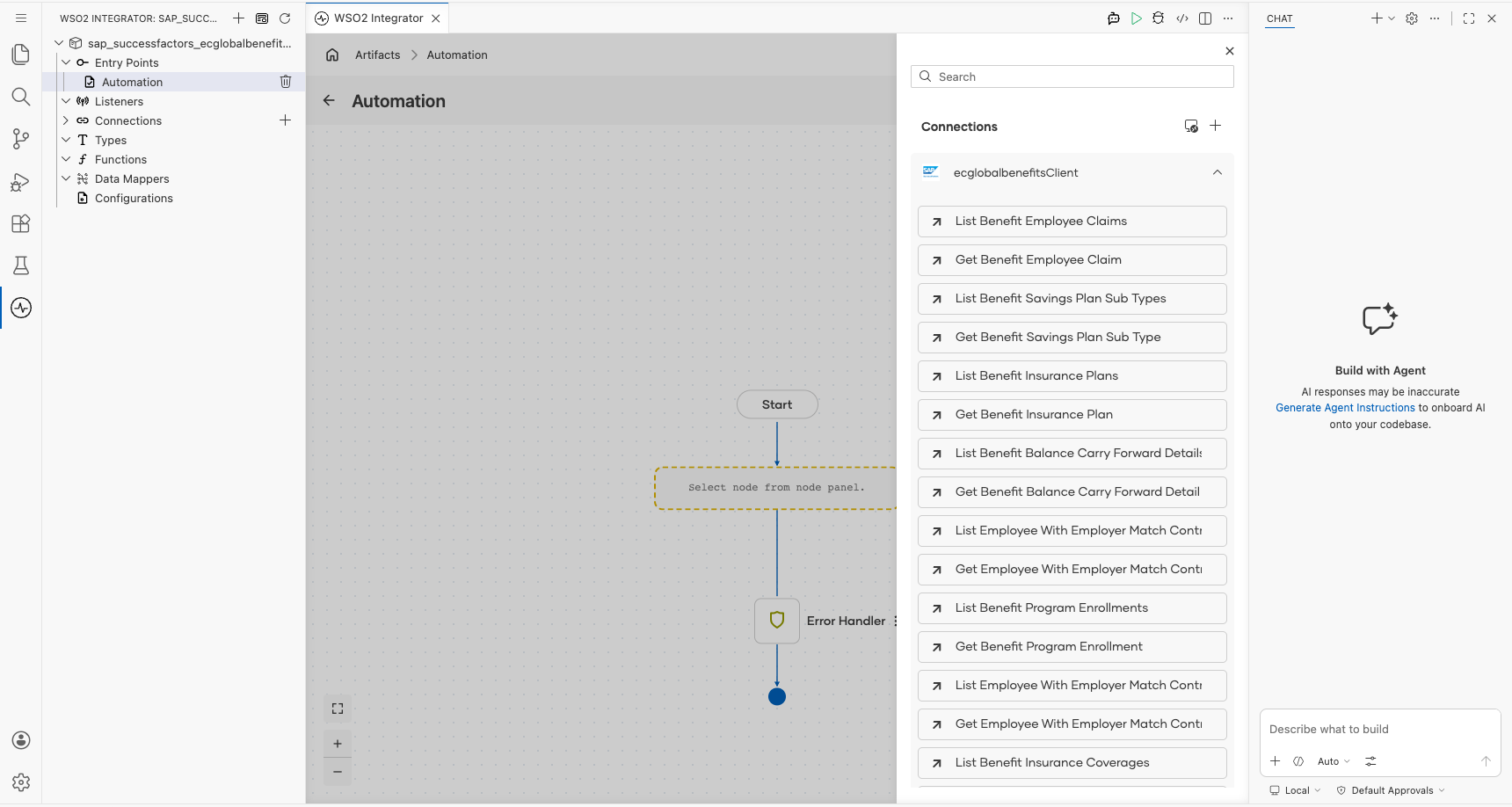Image resolution: width=1512 pixels, height=807 pixels.
Task: Collapse the Data Mappers node
Action: [66, 178]
